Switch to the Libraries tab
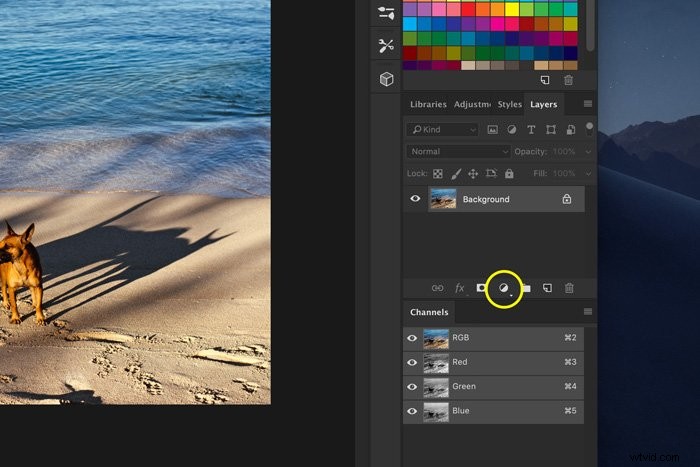 point(428,104)
